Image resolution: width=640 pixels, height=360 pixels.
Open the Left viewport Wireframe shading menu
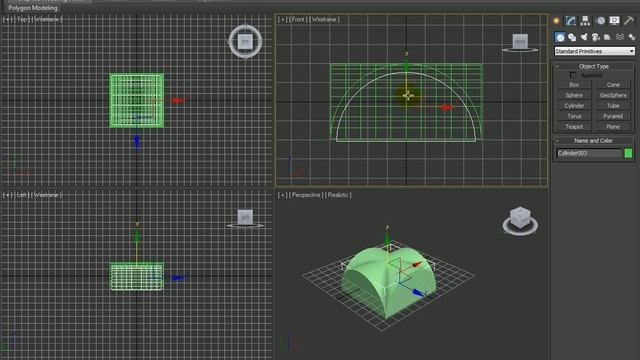(x=47, y=195)
